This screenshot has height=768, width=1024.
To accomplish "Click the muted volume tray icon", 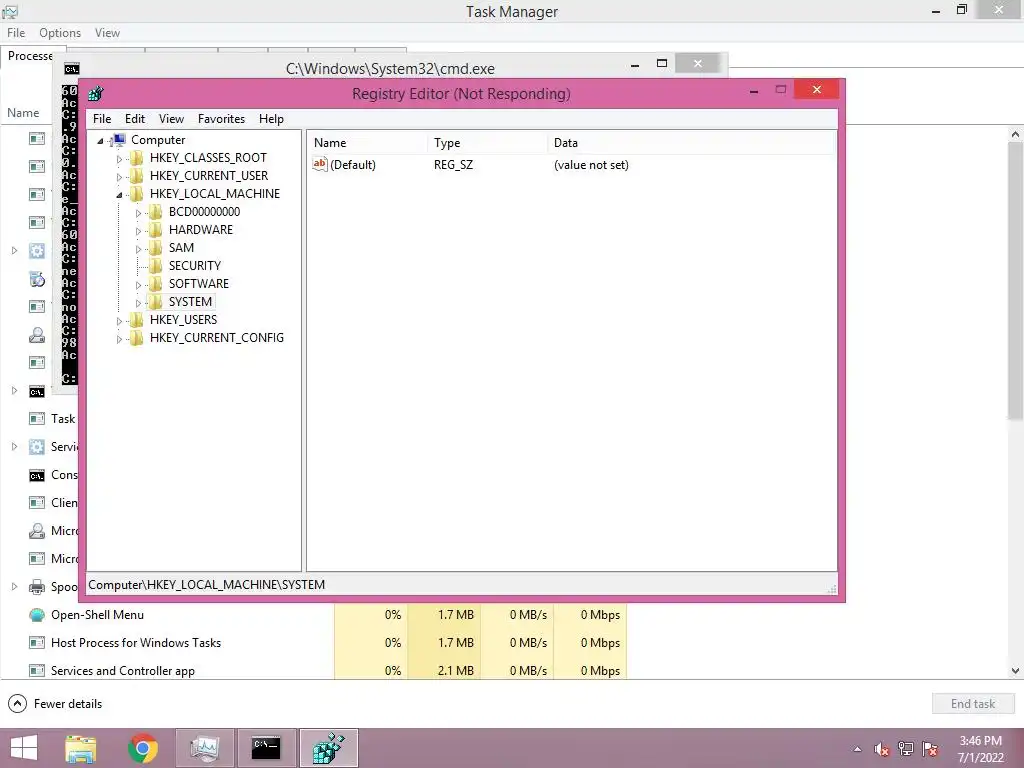I will [x=882, y=749].
